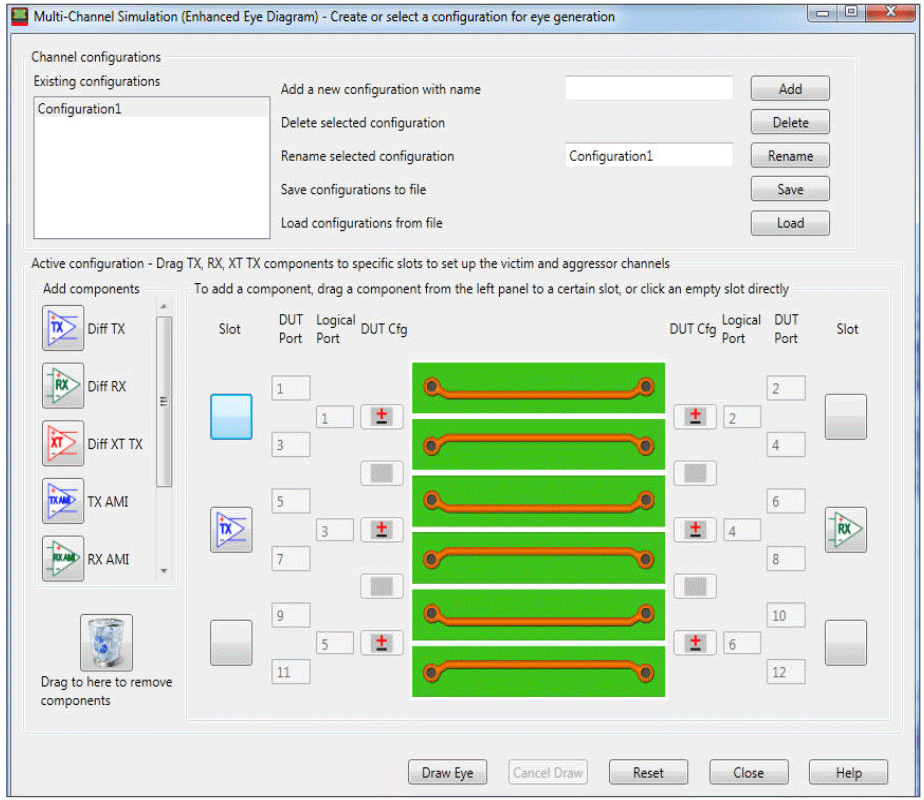Click Load to import configurations from file

tap(789, 222)
